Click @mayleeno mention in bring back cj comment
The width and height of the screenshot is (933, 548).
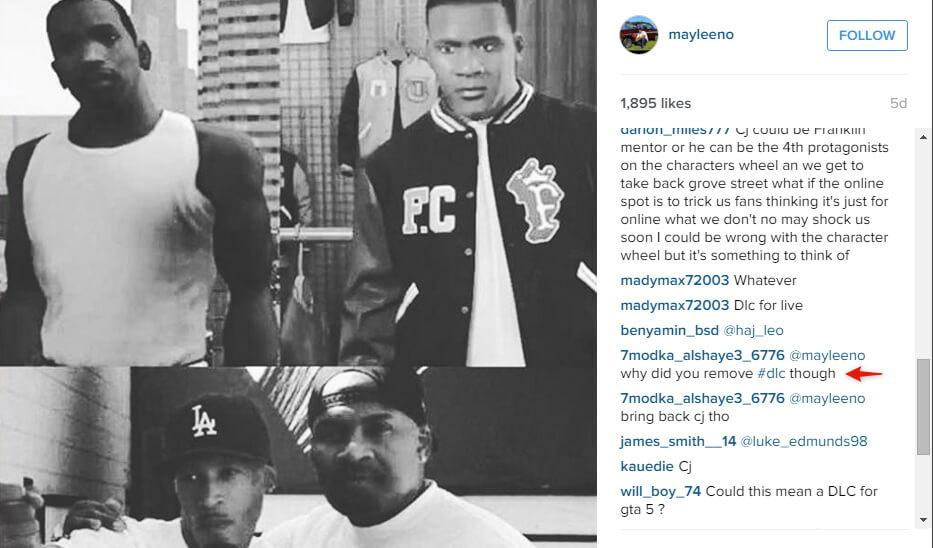pyautogui.click(x=827, y=398)
